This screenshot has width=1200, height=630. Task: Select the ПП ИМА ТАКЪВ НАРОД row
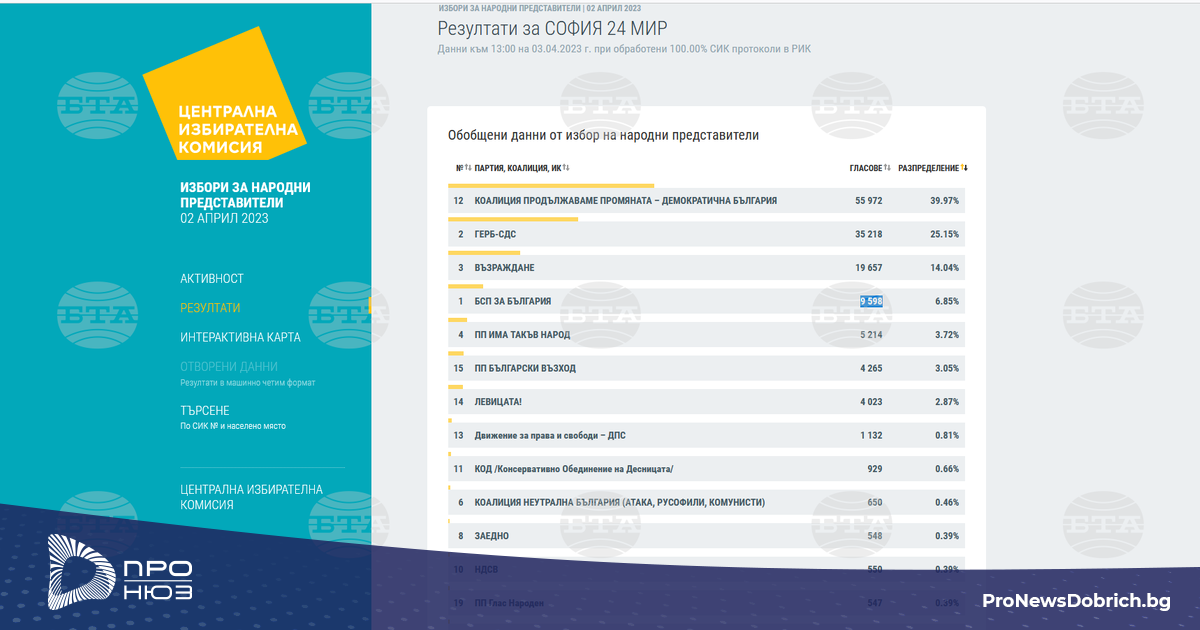coord(522,335)
